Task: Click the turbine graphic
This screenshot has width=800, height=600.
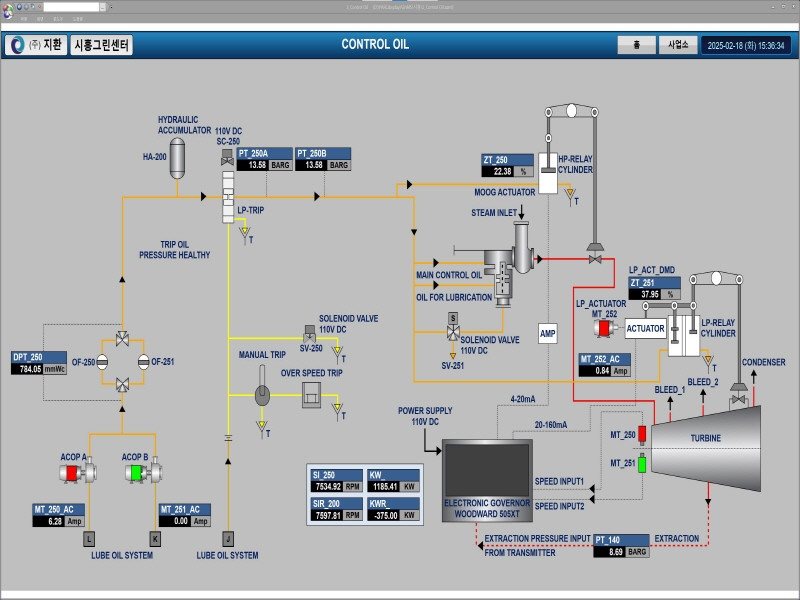Action: 706,448
